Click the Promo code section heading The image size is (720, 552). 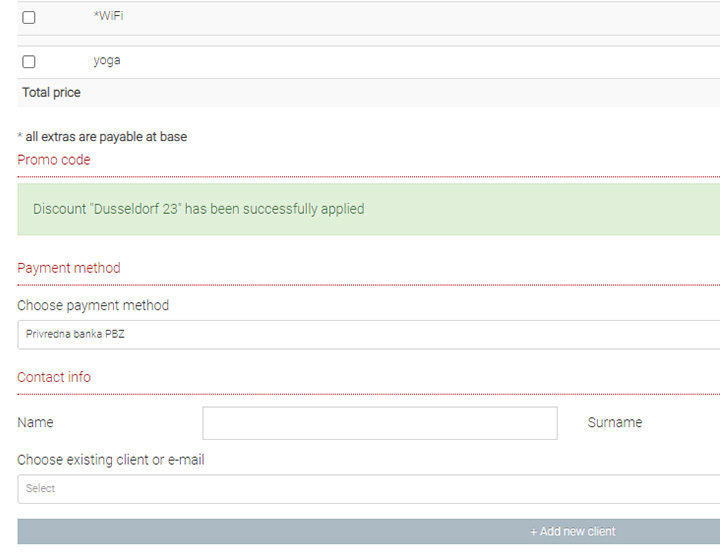click(54, 160)
